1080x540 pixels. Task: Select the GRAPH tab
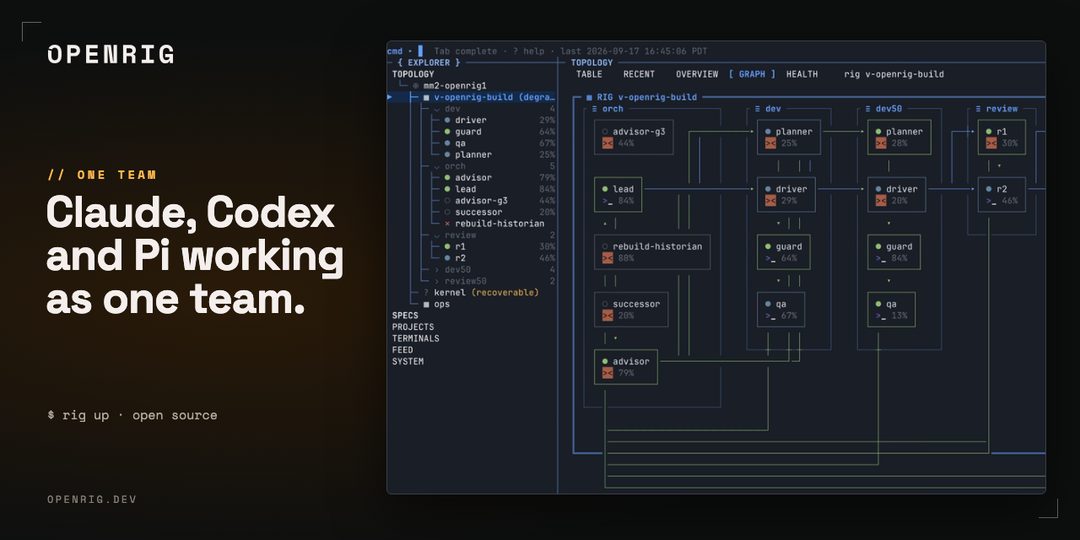(751, 74)
